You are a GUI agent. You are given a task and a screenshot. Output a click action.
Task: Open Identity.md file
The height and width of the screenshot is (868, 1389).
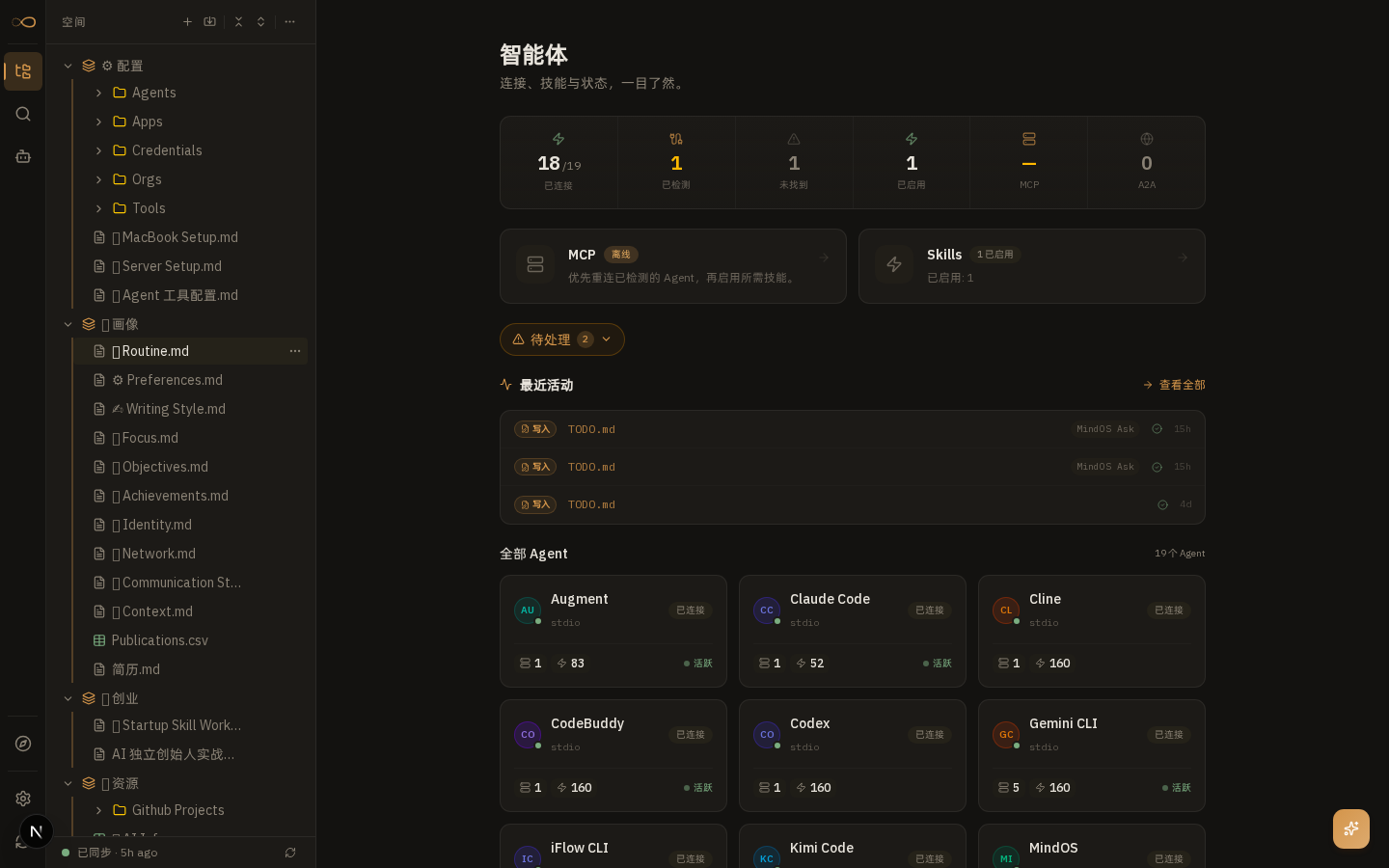191,525
